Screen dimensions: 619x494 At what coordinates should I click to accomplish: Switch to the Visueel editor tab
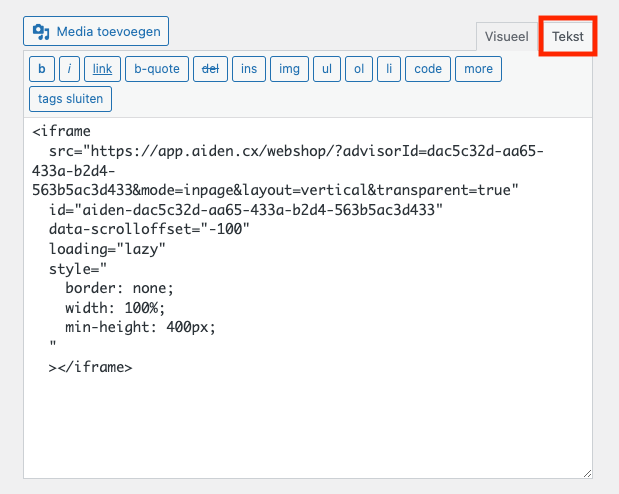(x=506, y=37)
